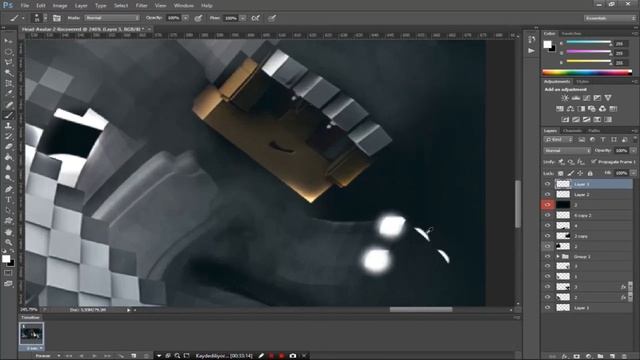640x360 pixels.
Task: Select the Move tool
Action: 8,41
